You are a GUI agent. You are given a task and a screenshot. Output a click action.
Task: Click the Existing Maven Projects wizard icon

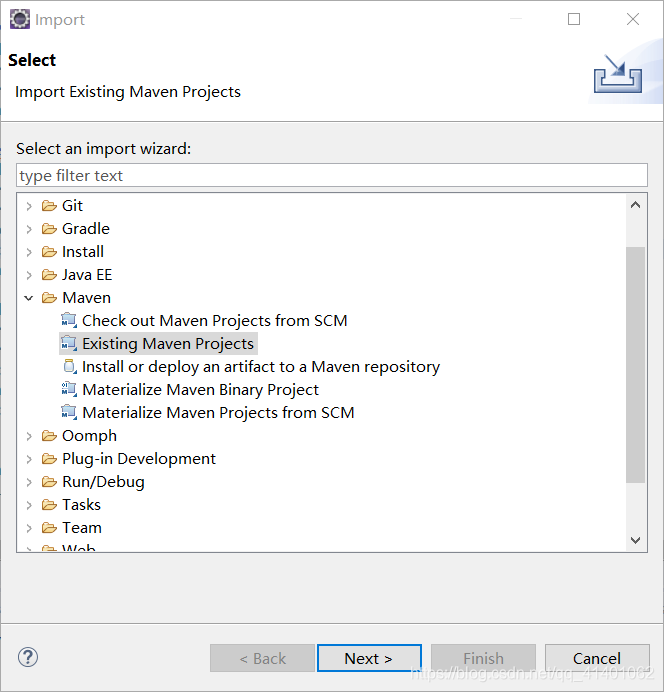point(69,343)
